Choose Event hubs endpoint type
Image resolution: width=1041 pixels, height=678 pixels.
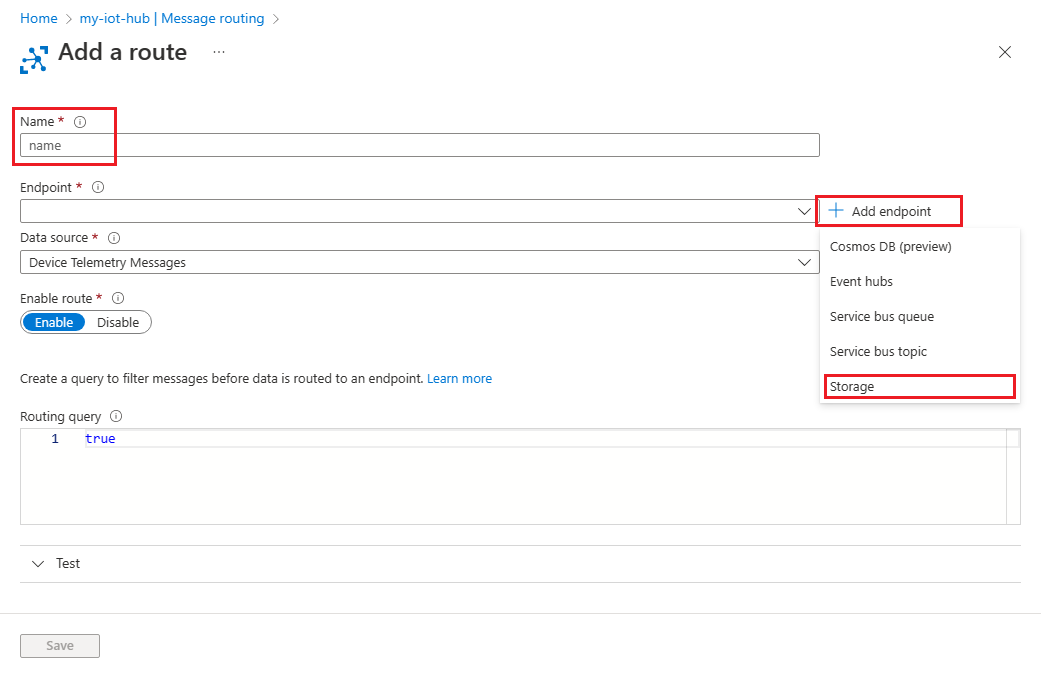(920, 282)
